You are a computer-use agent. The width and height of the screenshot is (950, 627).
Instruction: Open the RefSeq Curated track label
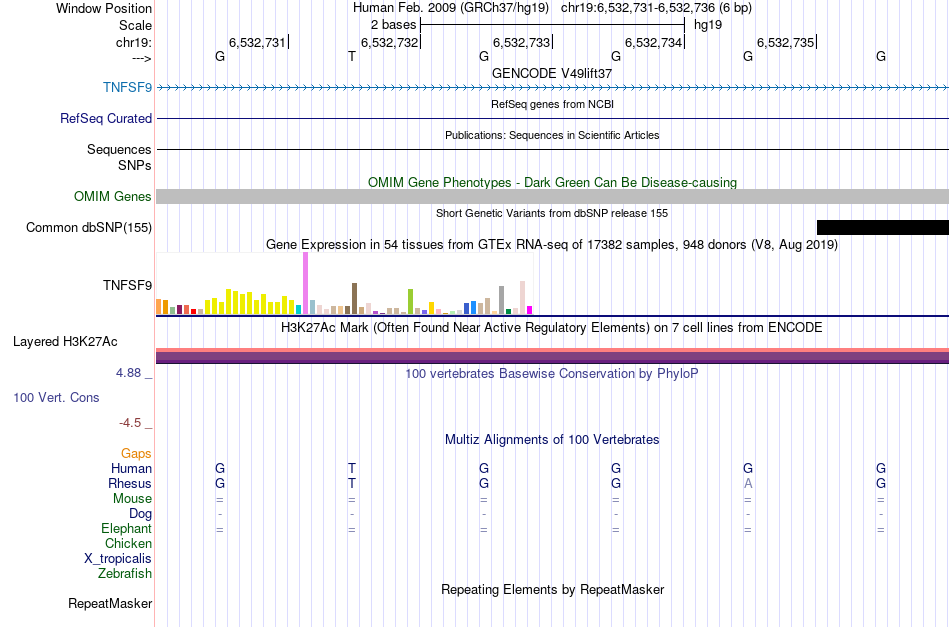tap(106, 118)
